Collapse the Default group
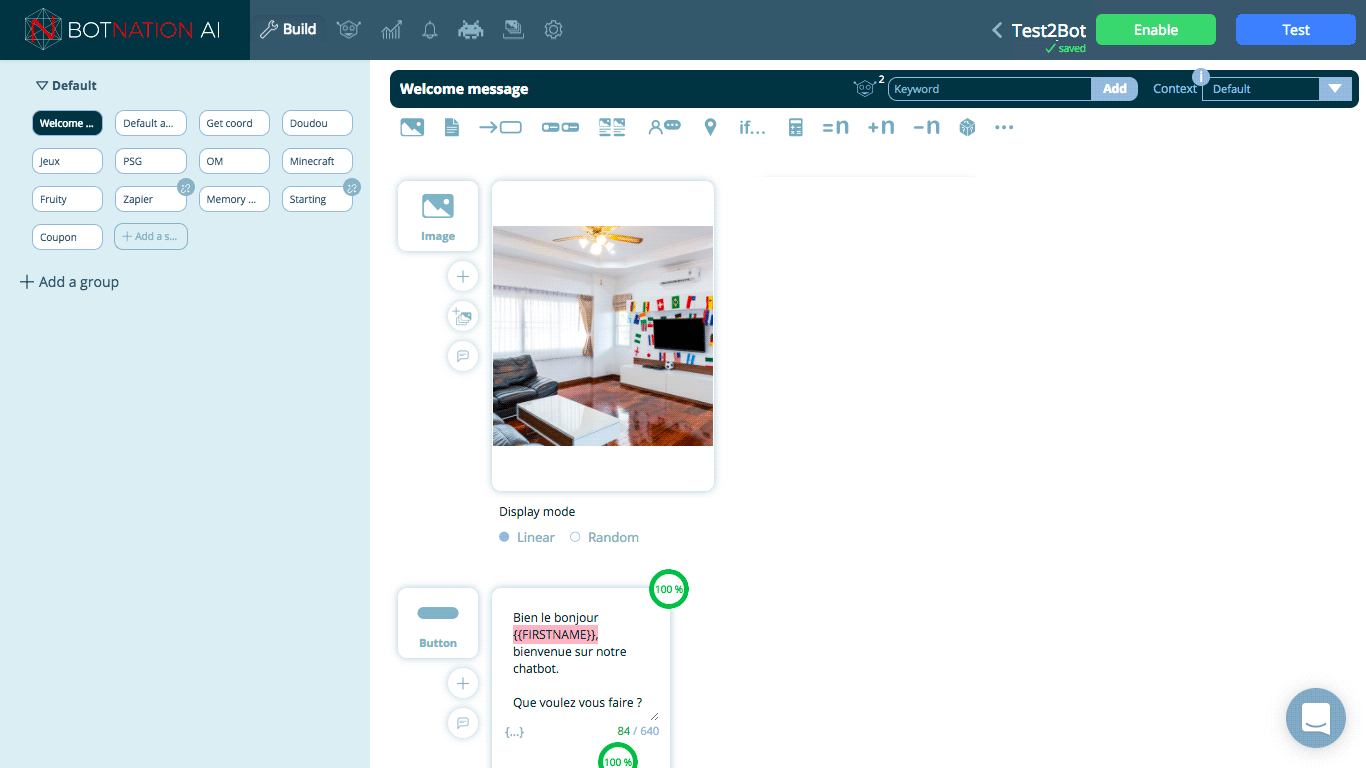 (x=42, y=86)
